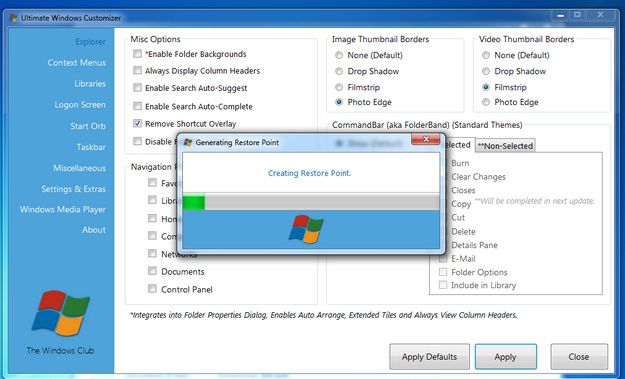Check Include in Library command item
The width and height of the screenshot is (625, 379).
pyautogui.click(x=443, y=285)
